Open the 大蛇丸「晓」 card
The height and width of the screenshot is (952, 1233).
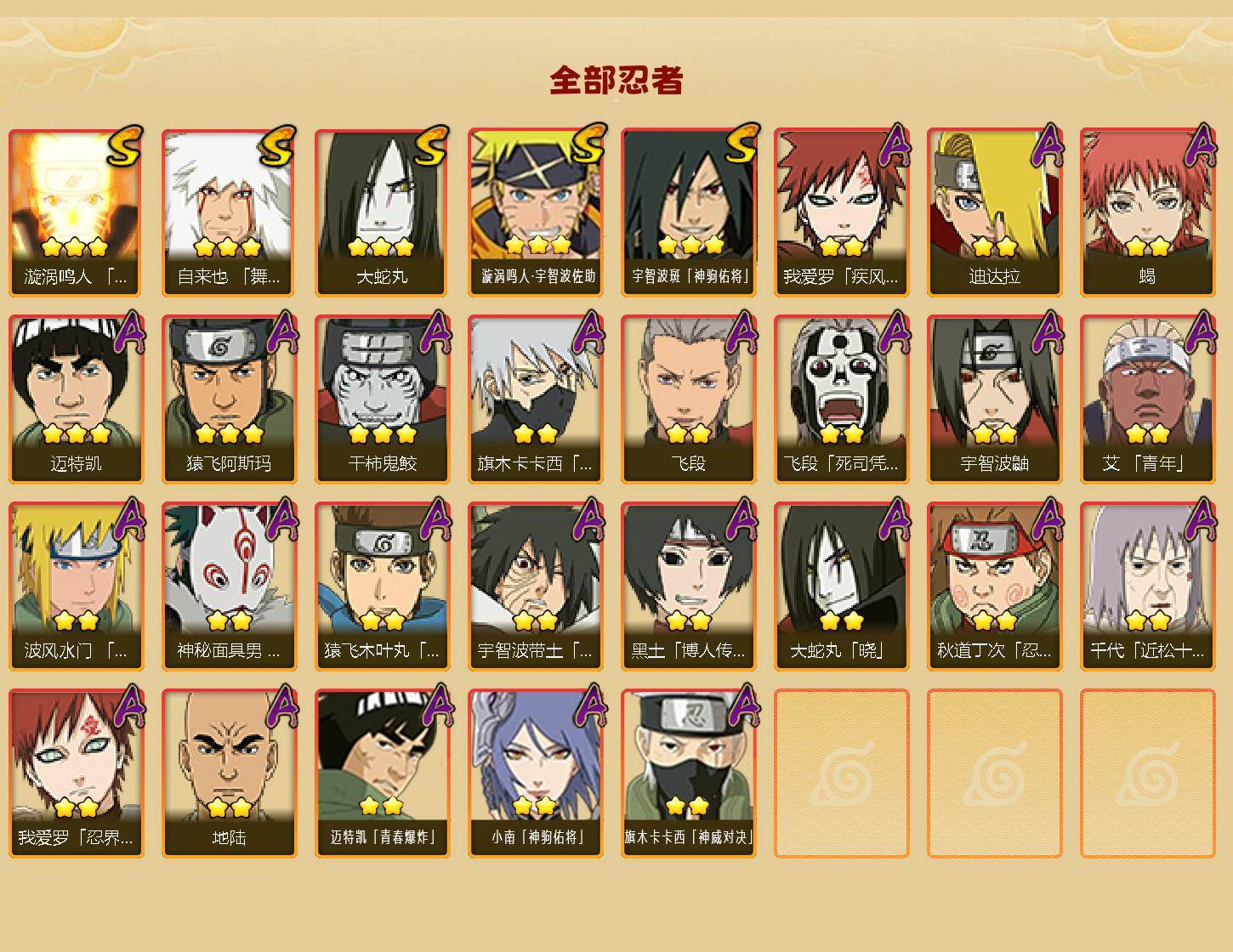click(841, 586)
